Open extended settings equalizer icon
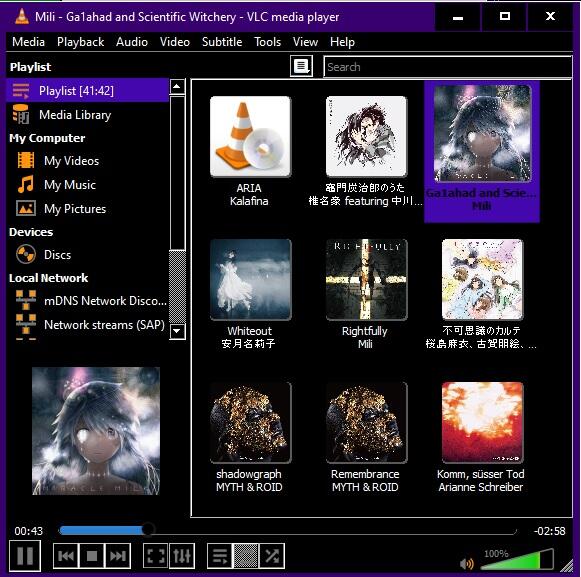Viewport: 581px width, 577px height. click(182, 556)
